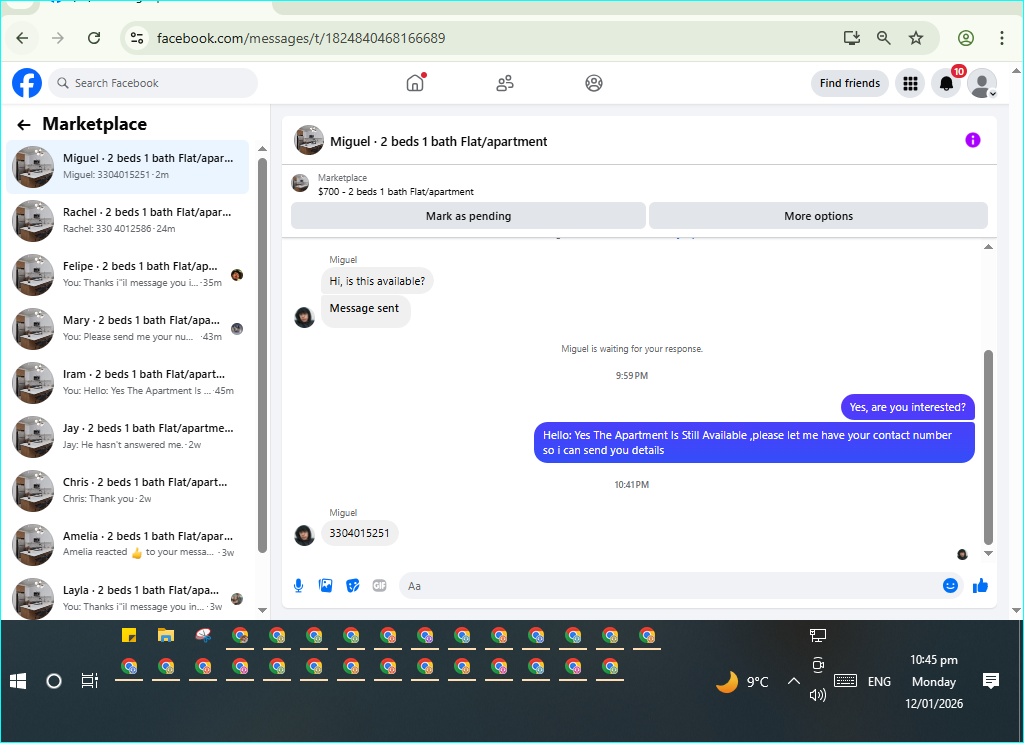Open the account profile menu
The height and width of the screenshot is (743, 1024).
pos(982,83)
